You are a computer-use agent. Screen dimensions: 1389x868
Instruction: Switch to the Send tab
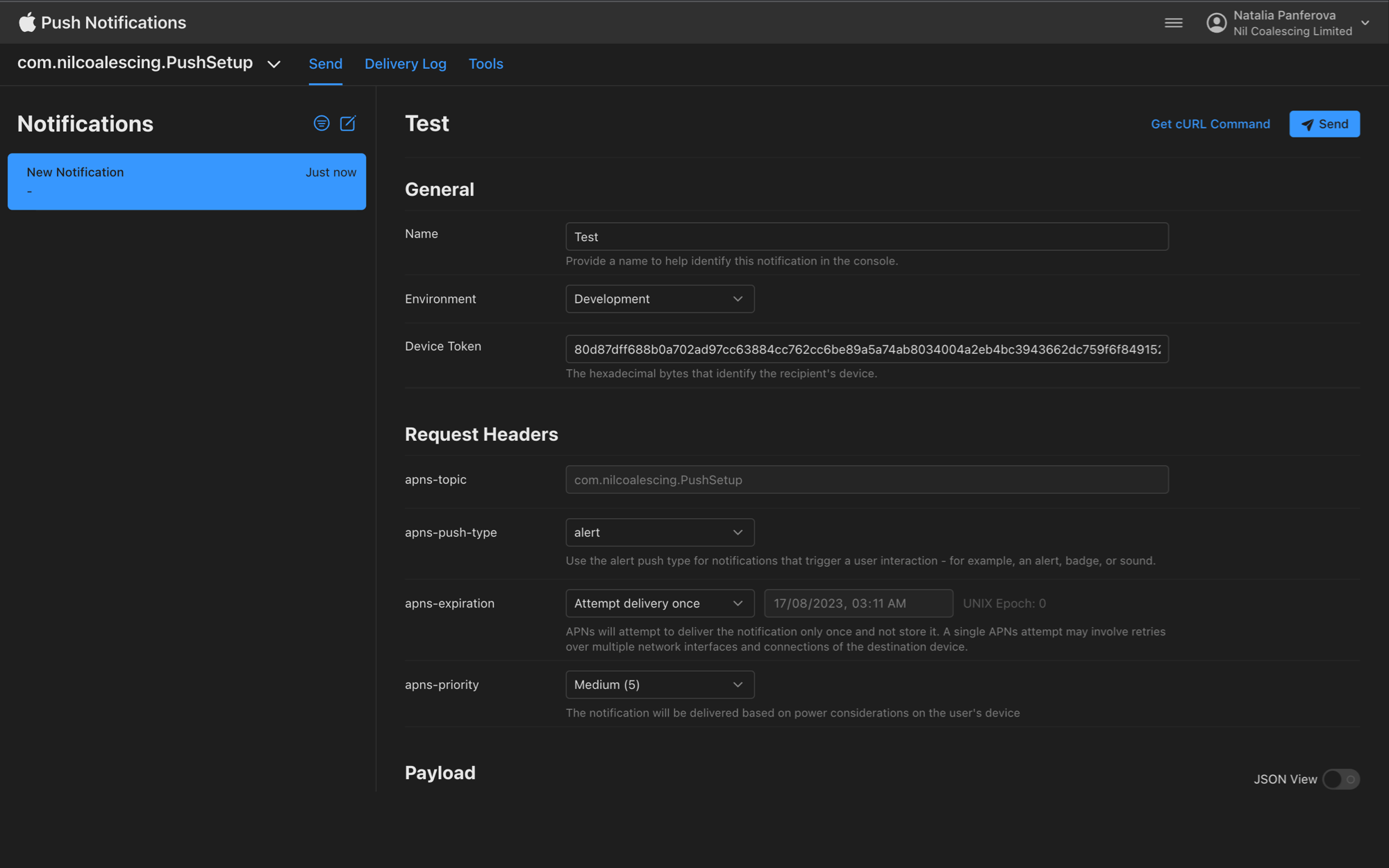(x=325, y=64)
